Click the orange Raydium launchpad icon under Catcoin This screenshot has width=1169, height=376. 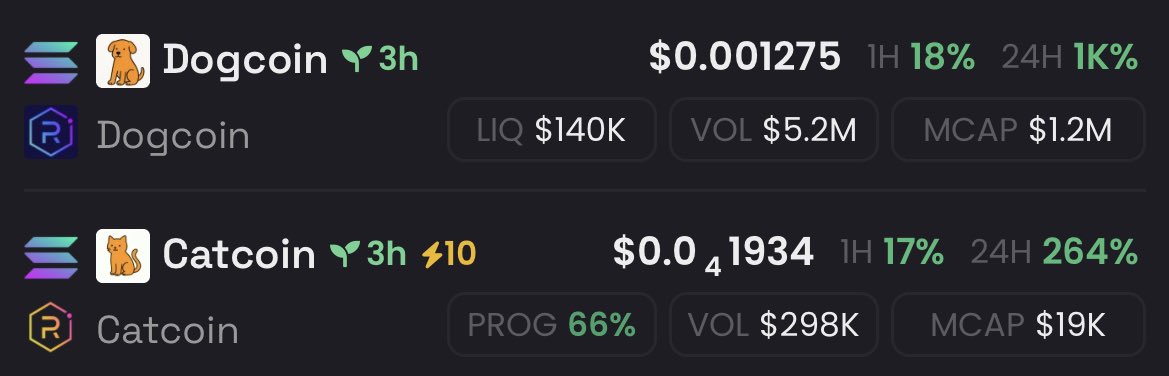click(51, 327)
